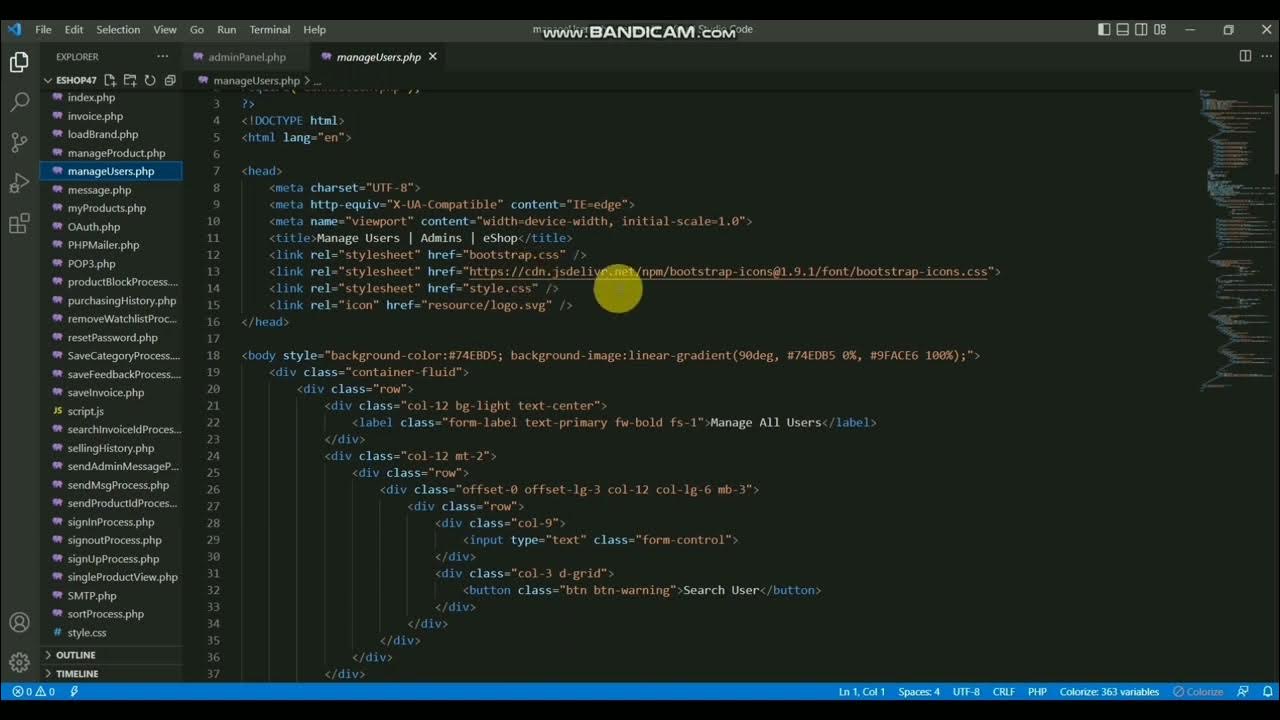
Task: Open message.php in the Explorer
Action: click(99, 190)
